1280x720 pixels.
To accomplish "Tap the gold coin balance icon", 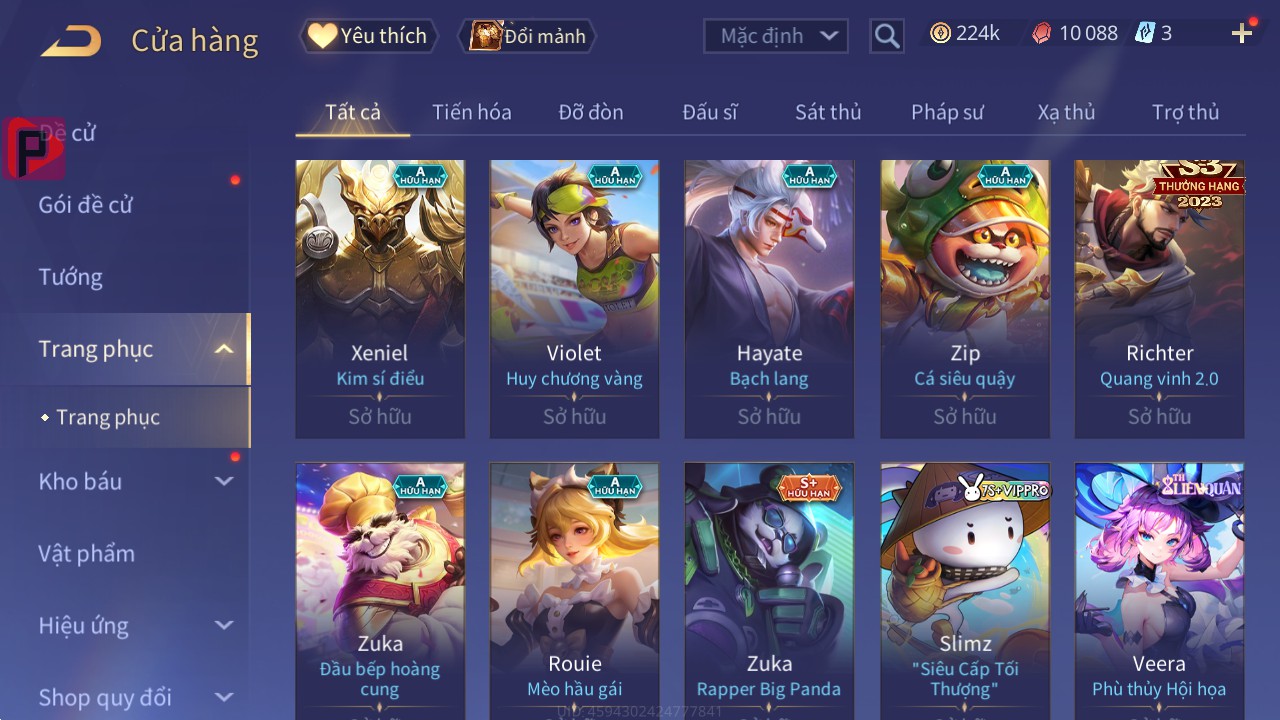I will [940, 33].
